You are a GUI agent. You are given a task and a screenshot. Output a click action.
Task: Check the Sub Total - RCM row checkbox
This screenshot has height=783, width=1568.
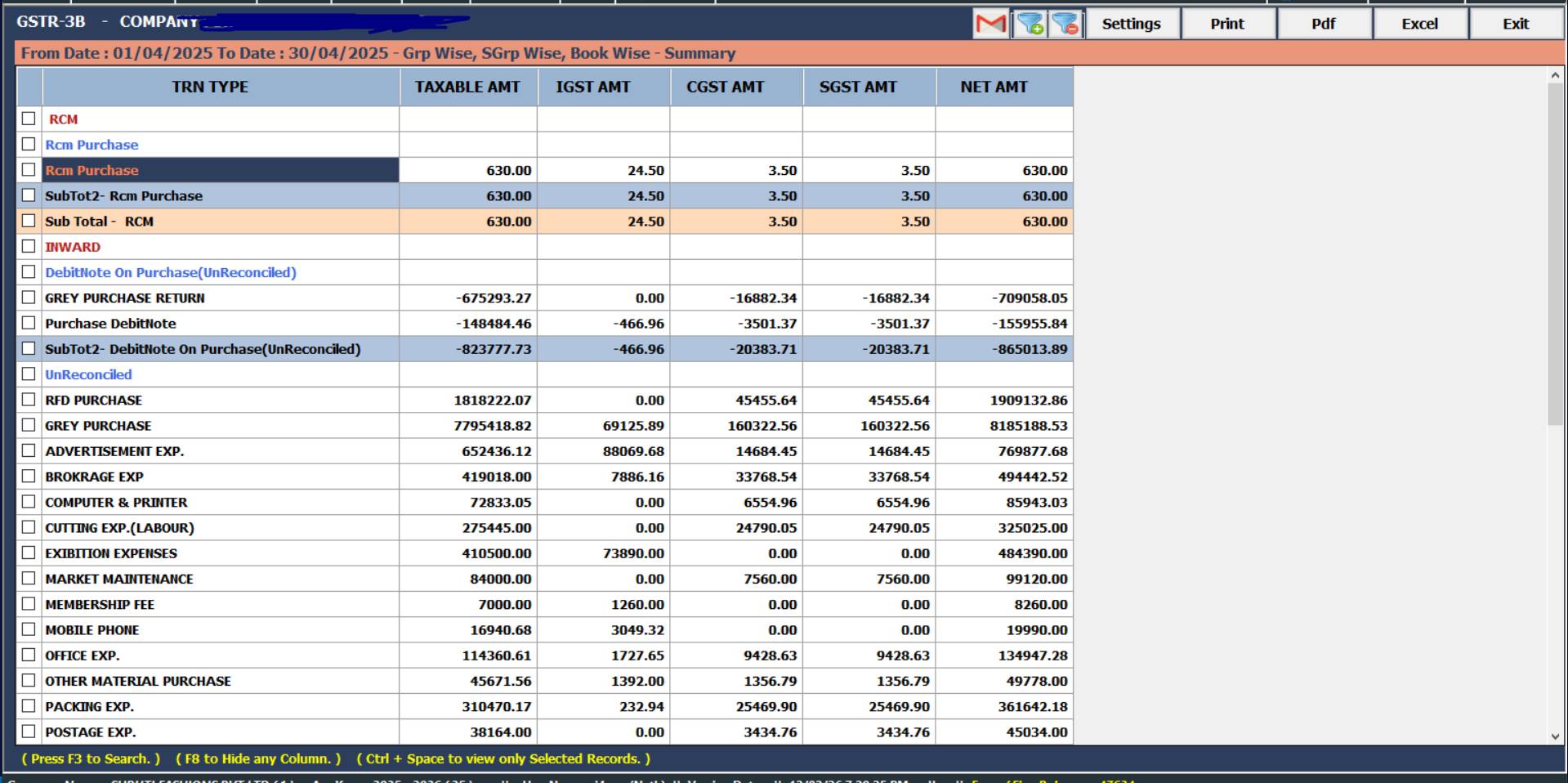(x=29, y=221)
